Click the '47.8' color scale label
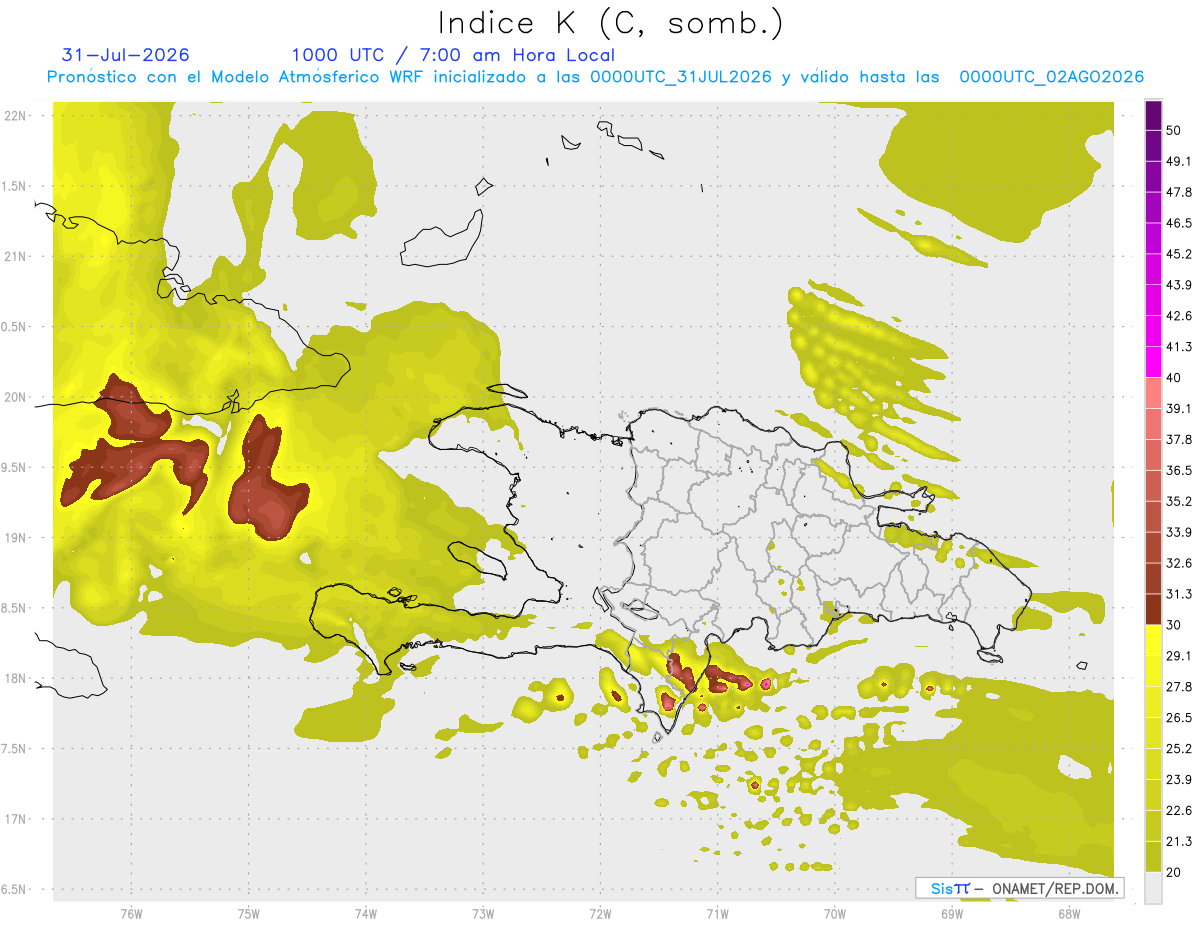The image size is (1200, 927). pyautogui.click(x=1179, y=192)
